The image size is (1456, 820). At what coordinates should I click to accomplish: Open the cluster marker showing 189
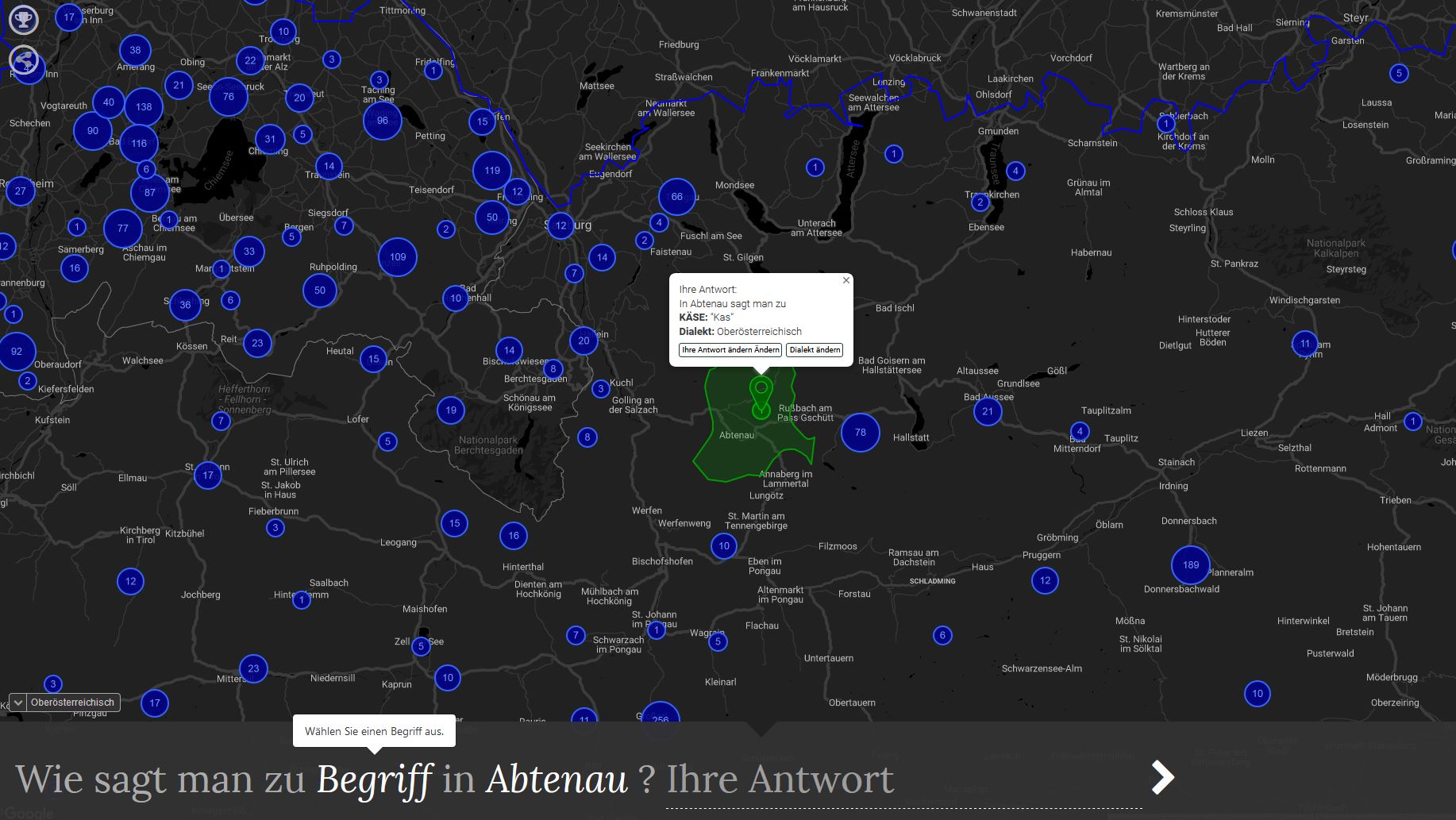1190,564
